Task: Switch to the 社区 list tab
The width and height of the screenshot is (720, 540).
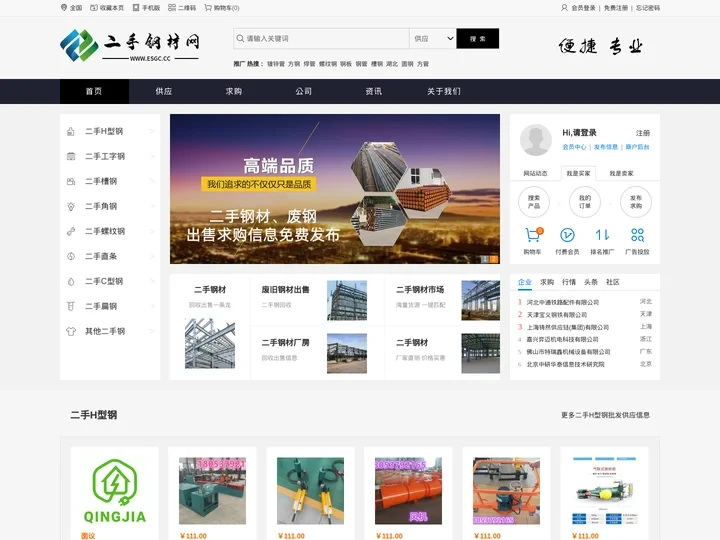Action: [613, 282]
